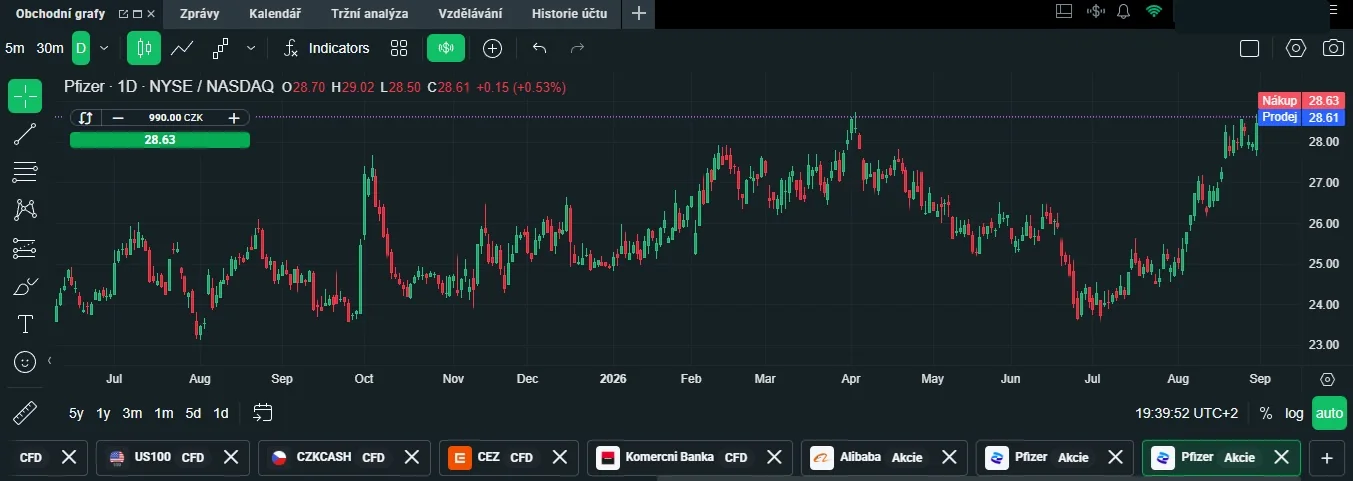This screenshot has width=1353, height=481.
Task: Set chart range to 5y
Action: click(77, 413)
